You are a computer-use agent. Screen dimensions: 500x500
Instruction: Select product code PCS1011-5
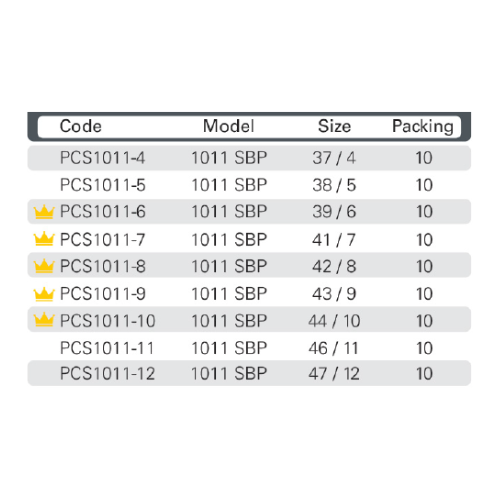click(103, 185)
